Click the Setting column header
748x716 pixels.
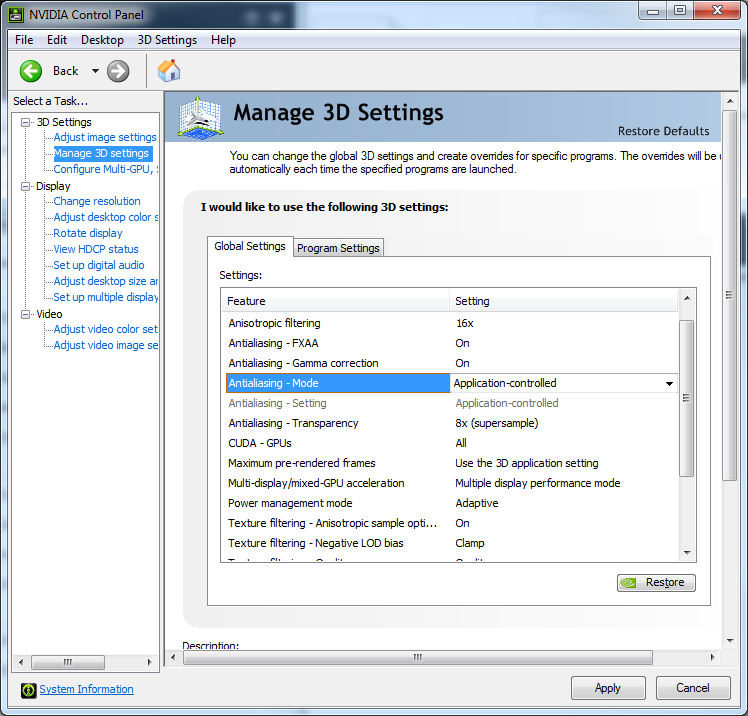tap(563, 301)
